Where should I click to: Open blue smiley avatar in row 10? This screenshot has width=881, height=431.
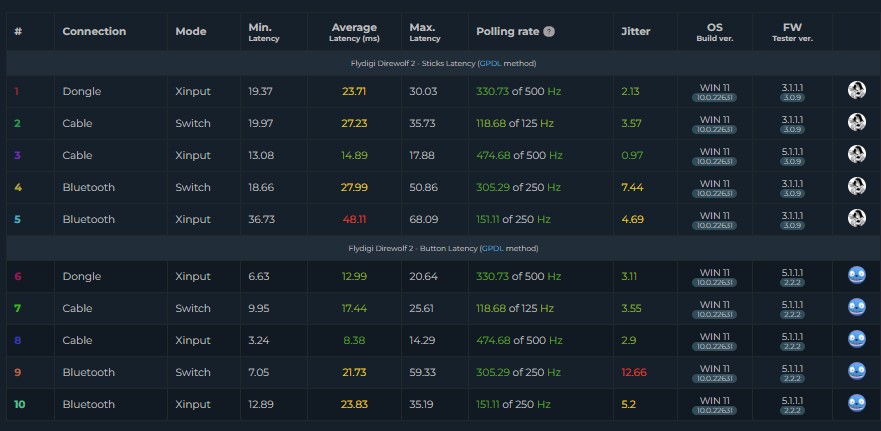click(x=856, y=403)
